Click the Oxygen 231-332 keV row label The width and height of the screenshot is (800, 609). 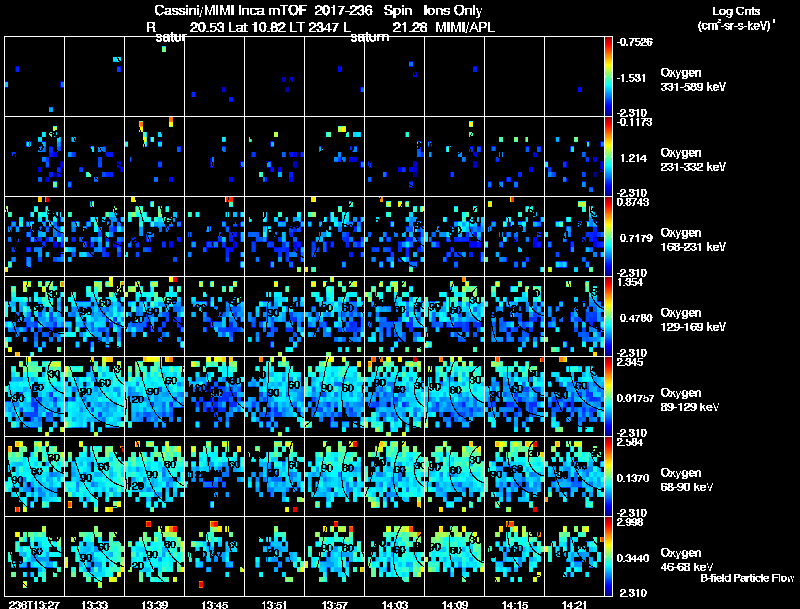click(693, 160)
